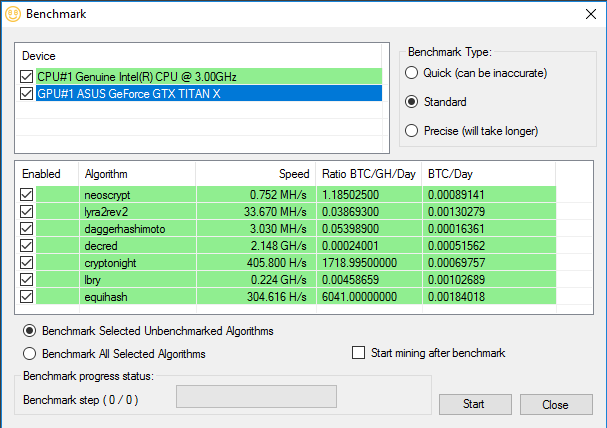Disable the neoscrypt algorithm checkbox
The image size is (607, 428).
click(x=26, y=195)
